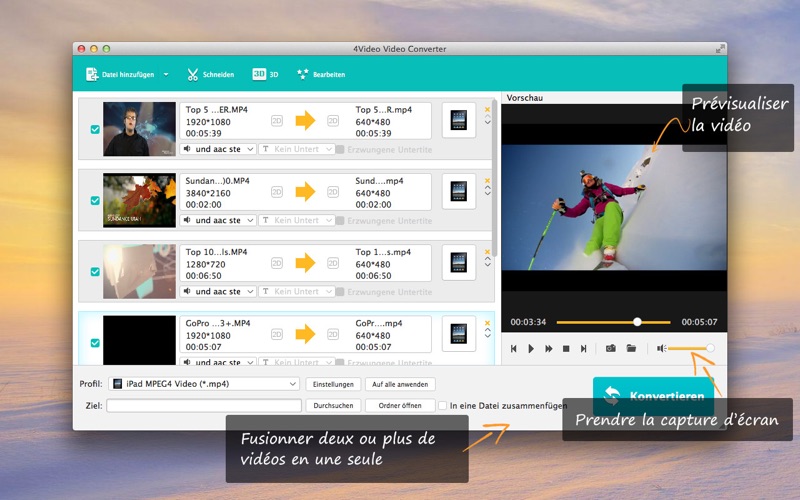The height and width of the screenshot is (500, 800).
Task: Click Auf alle anwenden button
Action: [x=400, y=384]
